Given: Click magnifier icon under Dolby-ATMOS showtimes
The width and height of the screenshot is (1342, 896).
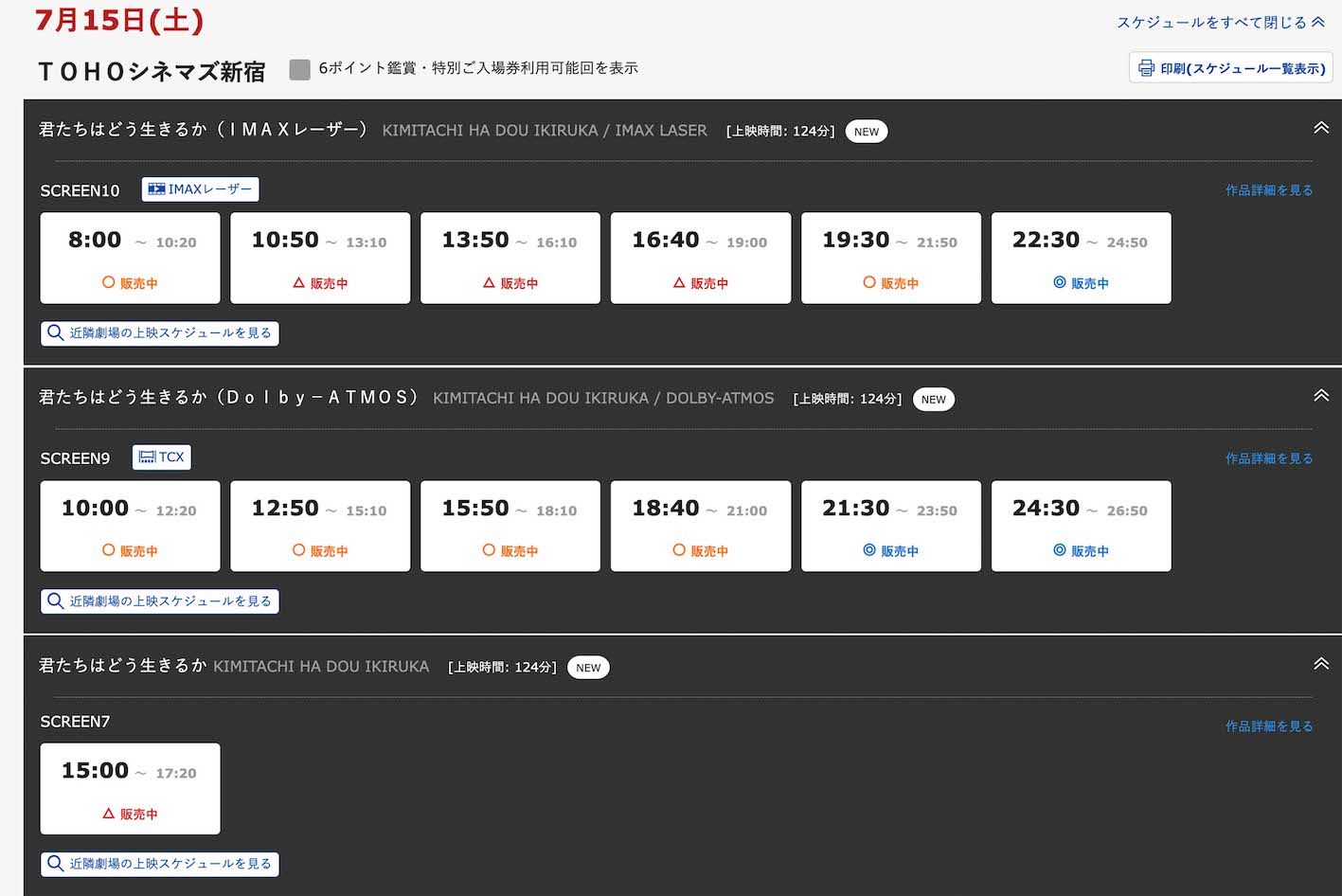Looking at the screenshot, I should point(55,601).
